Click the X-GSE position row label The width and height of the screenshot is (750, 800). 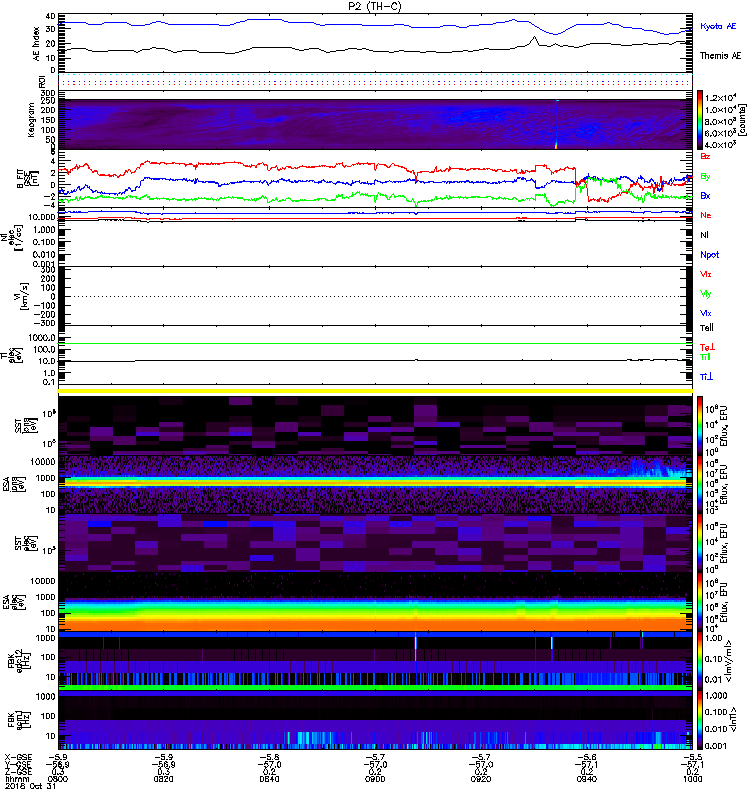[18, 757]
